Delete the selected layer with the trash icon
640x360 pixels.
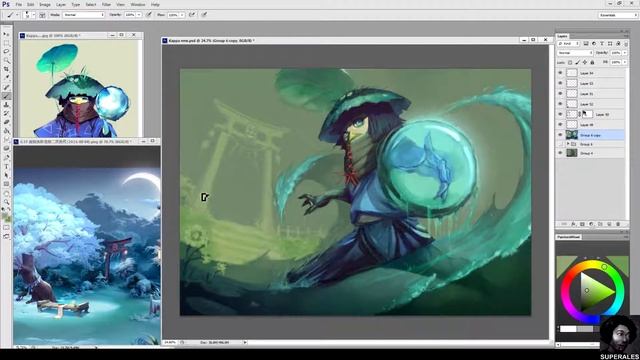(x=618, y=224)
